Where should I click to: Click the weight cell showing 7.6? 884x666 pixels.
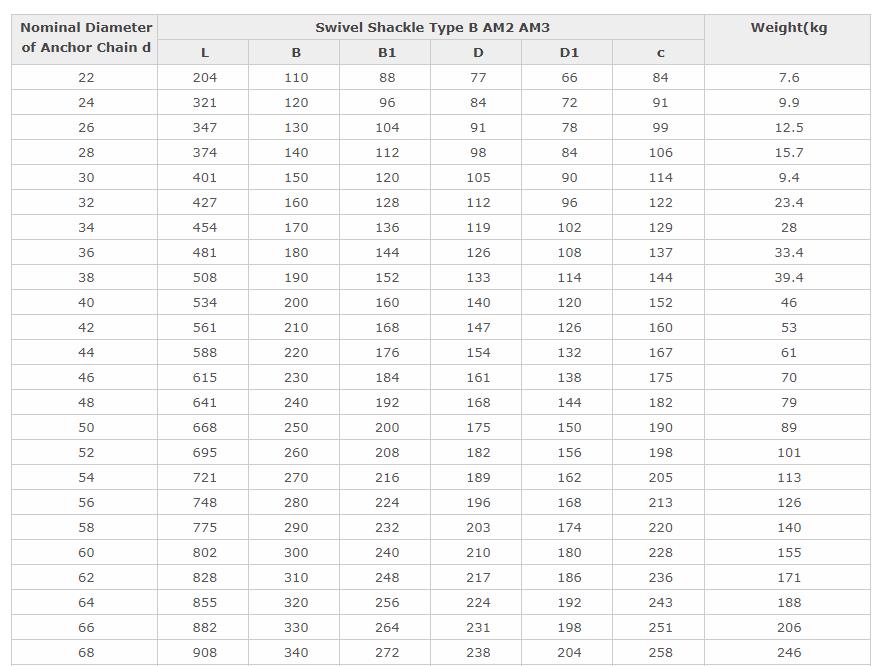pyautogui.click(x=788, y=77)
